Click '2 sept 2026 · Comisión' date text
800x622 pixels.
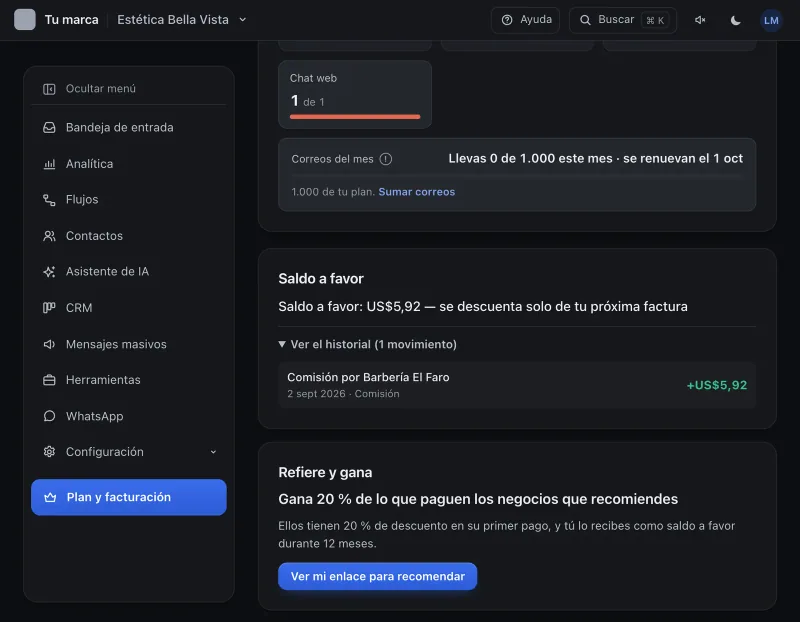pyautogui.click(x=343, y=394)
